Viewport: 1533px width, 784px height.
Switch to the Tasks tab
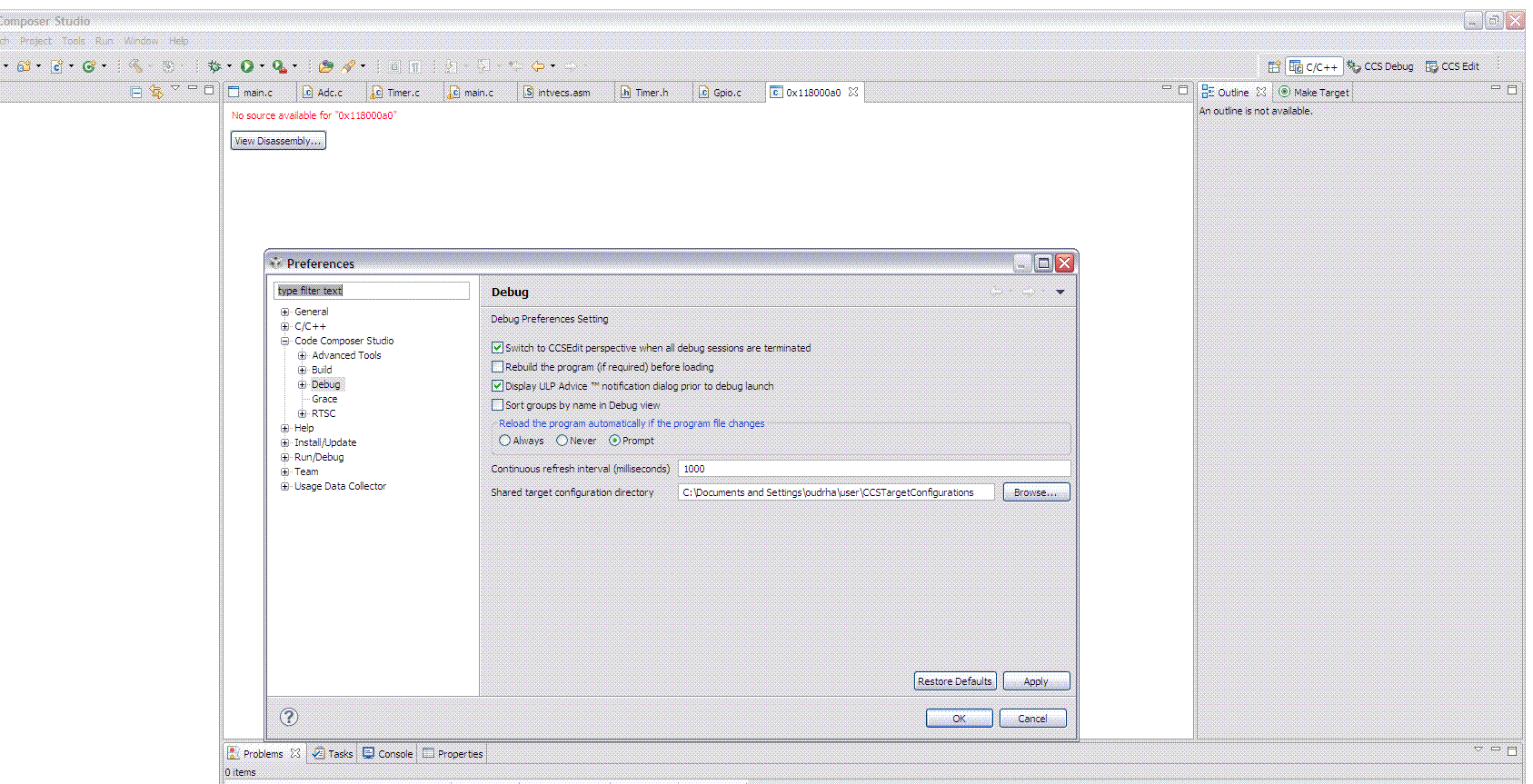coord(332,753)
